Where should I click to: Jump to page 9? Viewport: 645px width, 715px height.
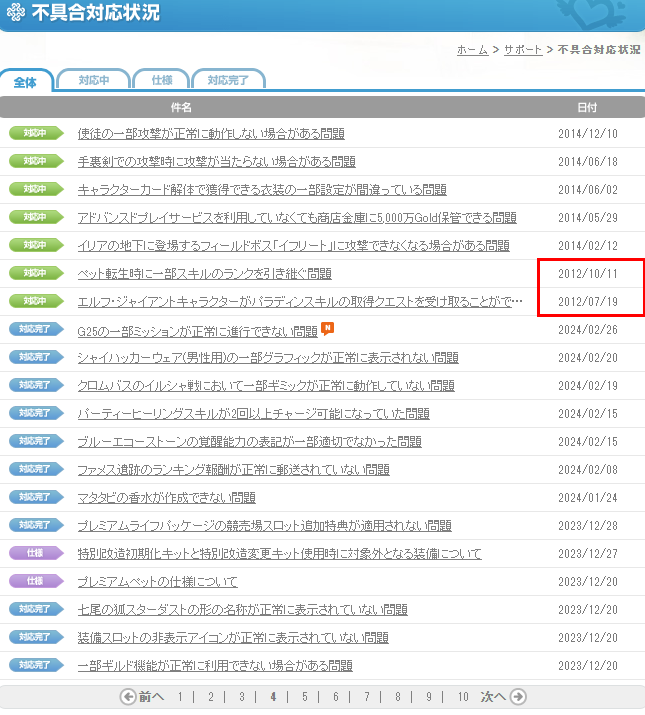(429, 696)
